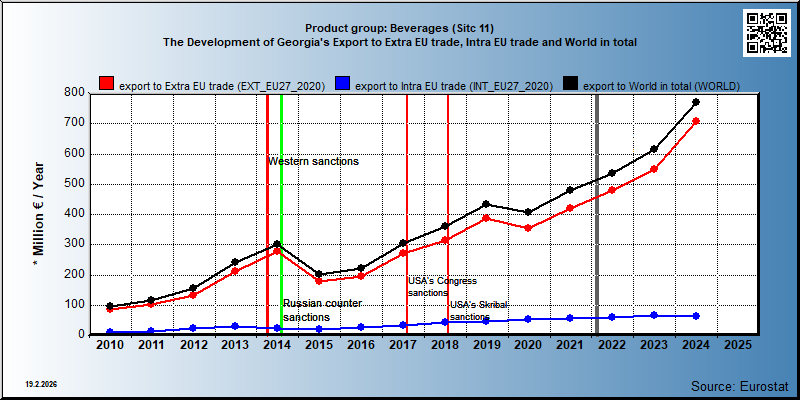Click the blue Intra EU data point for 2024
Screen dimensions: 800x400
coord(695,316)
